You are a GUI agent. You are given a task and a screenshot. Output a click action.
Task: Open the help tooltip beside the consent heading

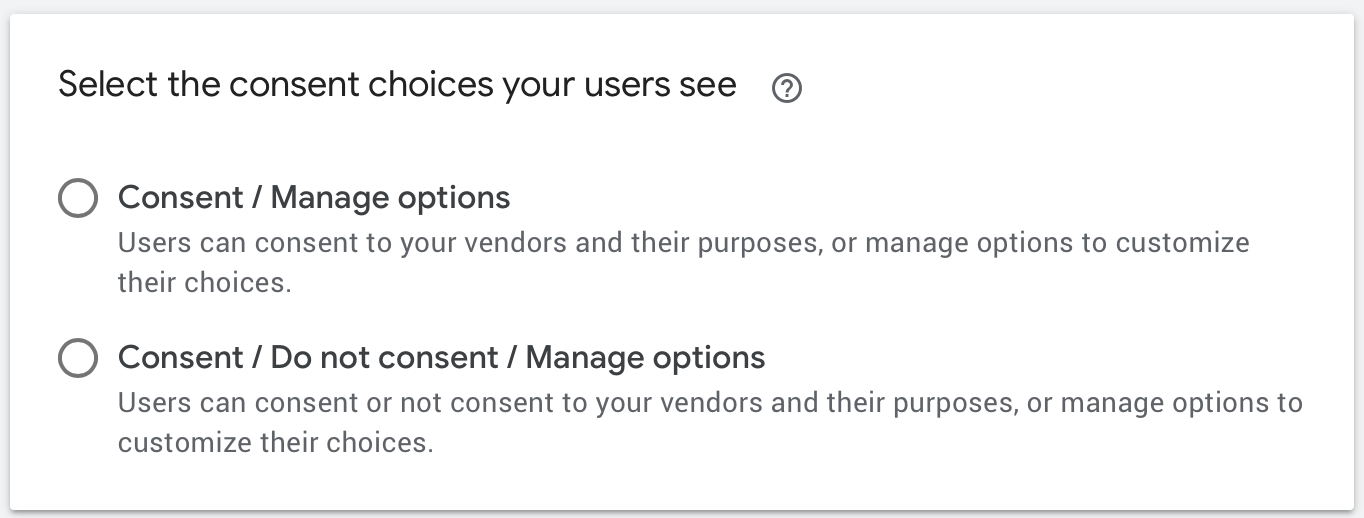(x=787, y=90)
